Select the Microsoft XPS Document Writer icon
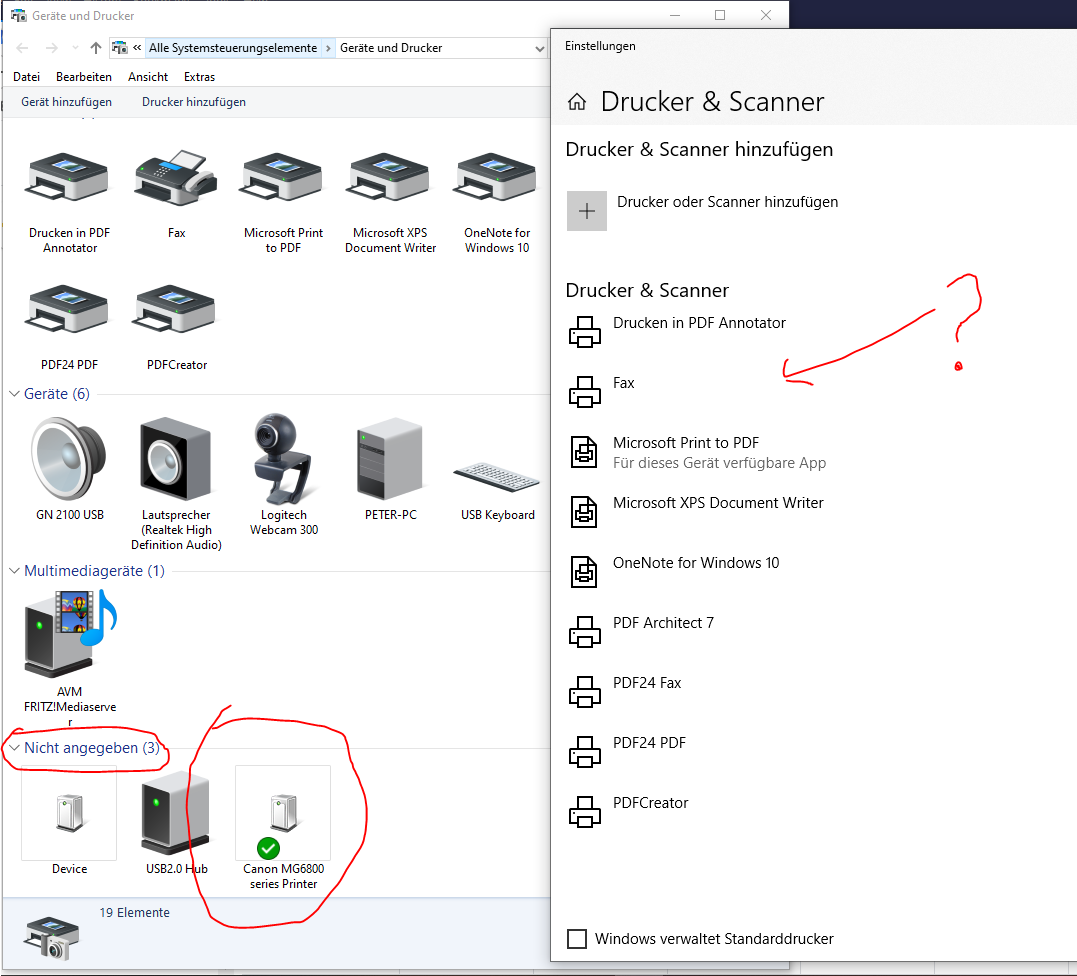The height and width of the screenshot is (976, 1077). pos(389,177)
